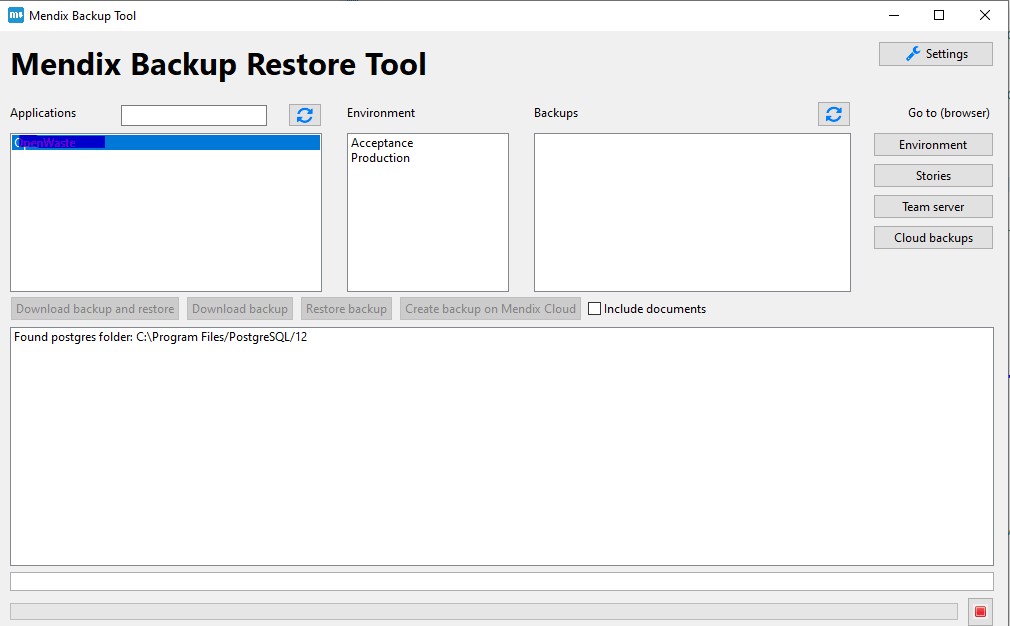Click the Mendix app icon in title bar
Viewport: 1010px width, 626px height.
pos(15,15)
